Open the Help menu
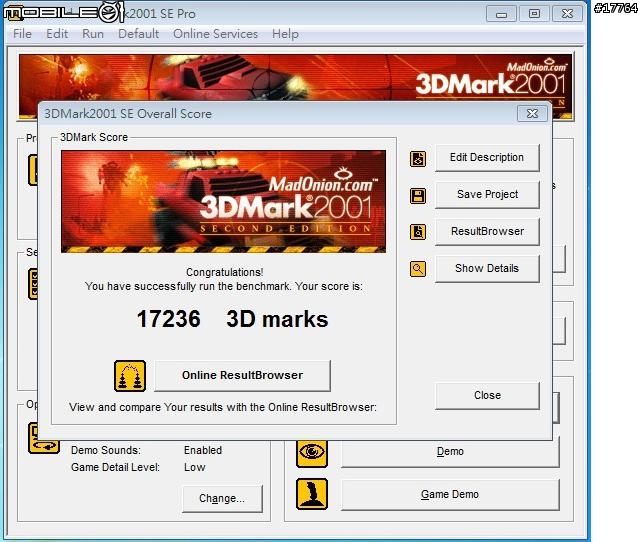Viewport: 640px width, 542px height. pos(285,34)
